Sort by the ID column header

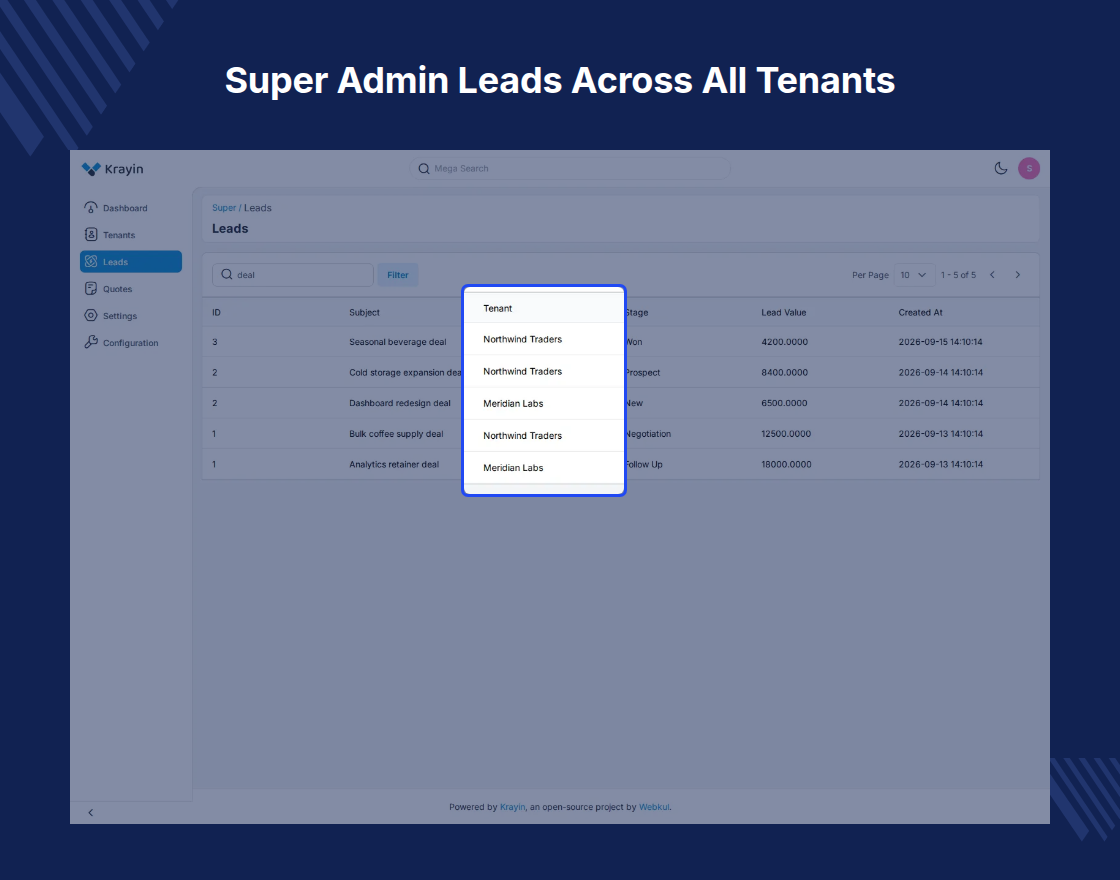pyautogui.click(x=216, y=312)
